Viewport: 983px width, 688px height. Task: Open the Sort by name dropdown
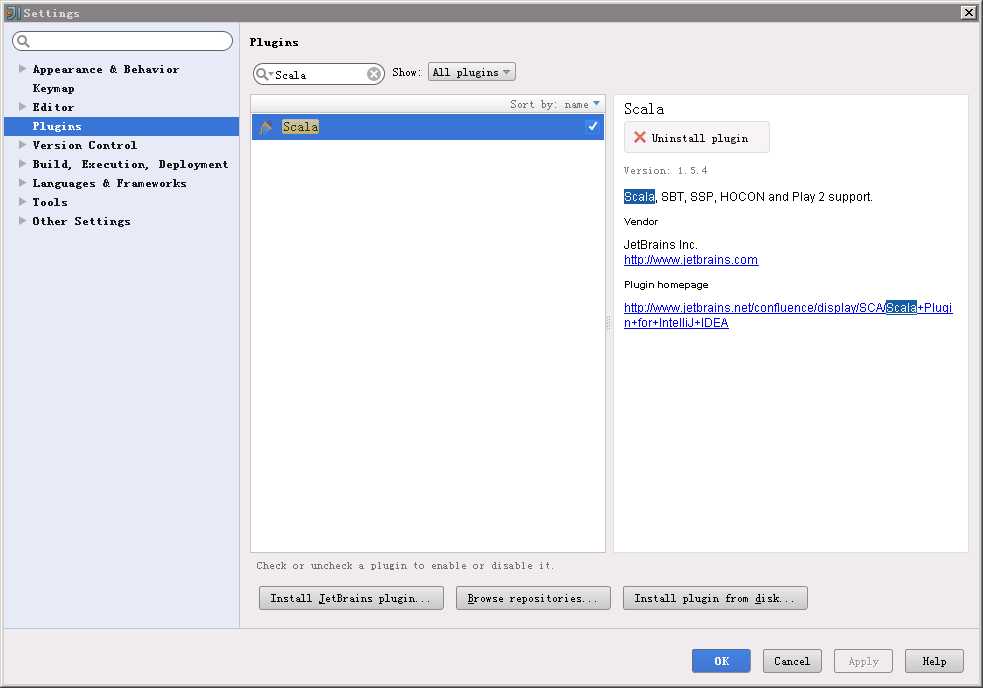coord(555,104)
